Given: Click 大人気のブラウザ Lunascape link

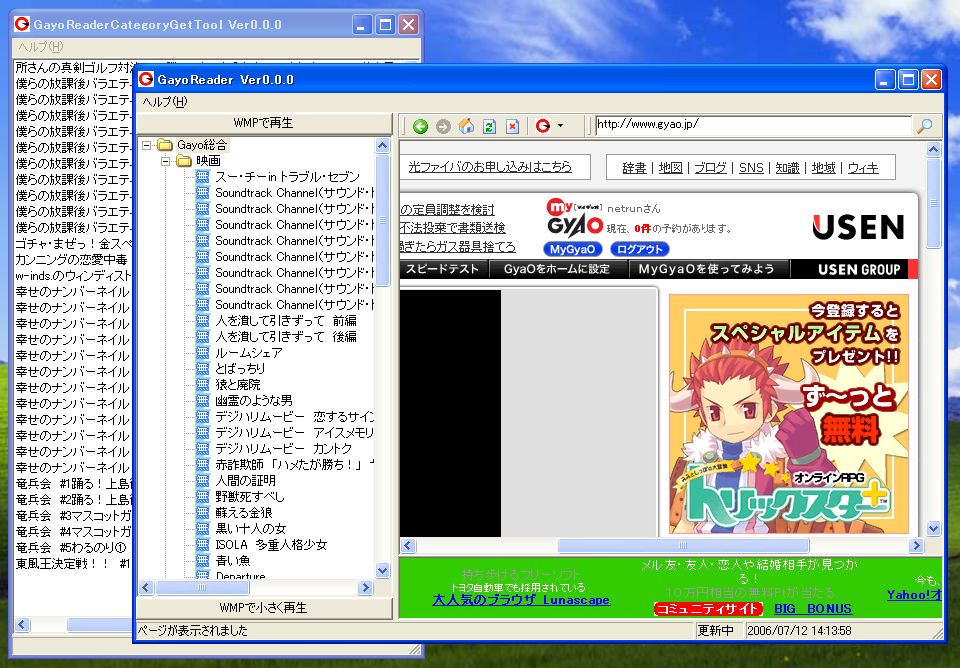Looking at the screenshot, I should [x=521, y=600].
